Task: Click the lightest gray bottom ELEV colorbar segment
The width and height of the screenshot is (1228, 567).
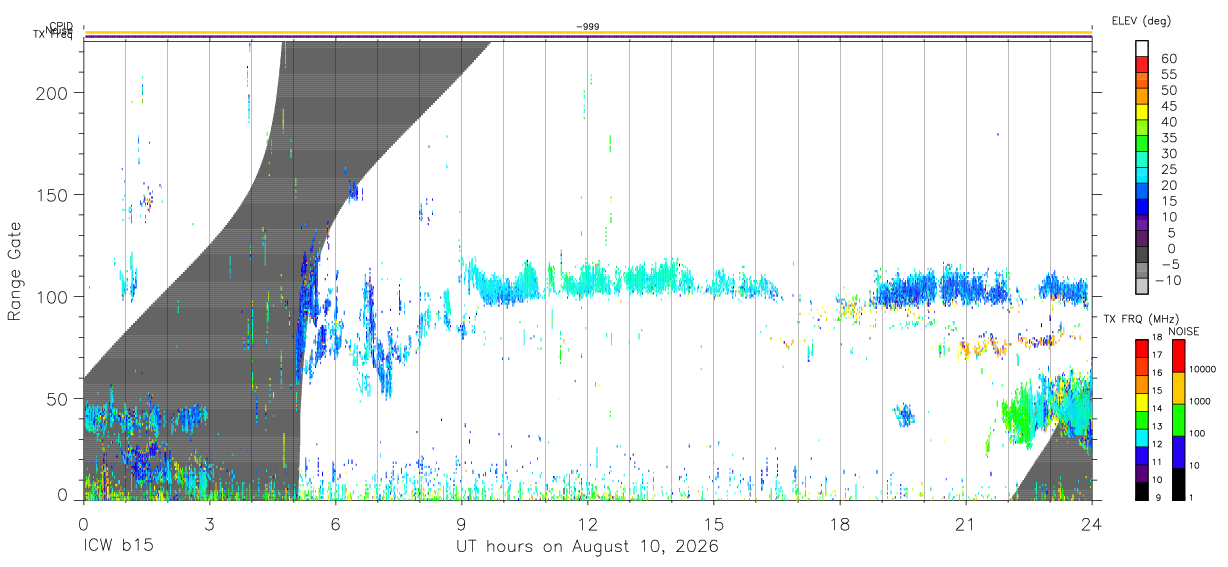Action: pyautogui.click(x=1142, y=285)
